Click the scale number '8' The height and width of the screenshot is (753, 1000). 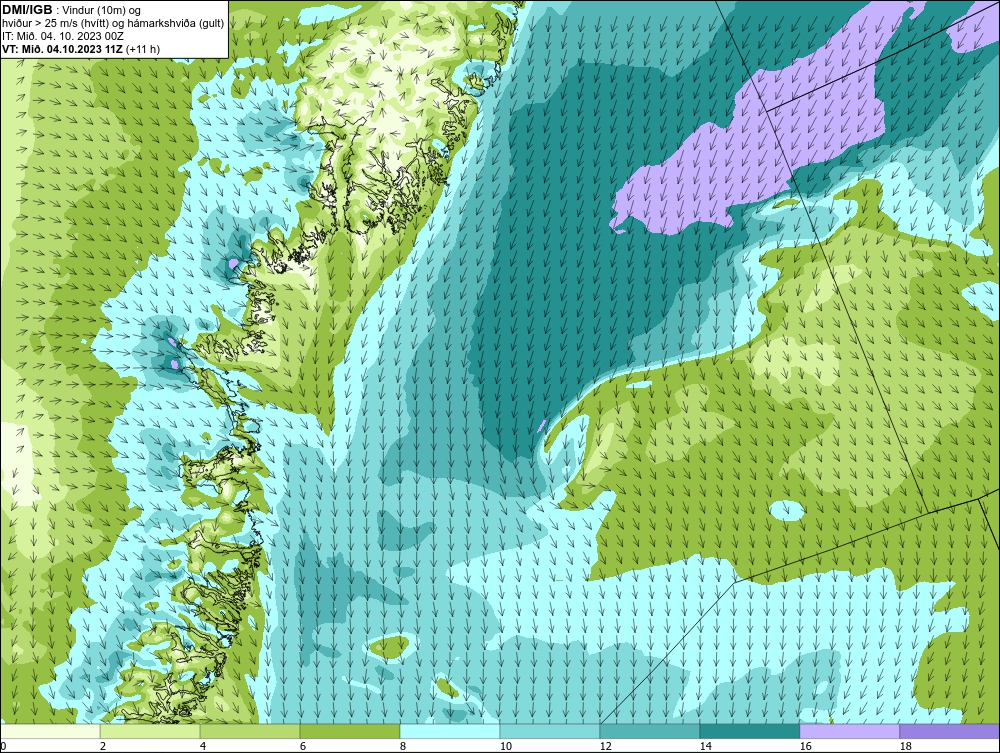[402, 746]
